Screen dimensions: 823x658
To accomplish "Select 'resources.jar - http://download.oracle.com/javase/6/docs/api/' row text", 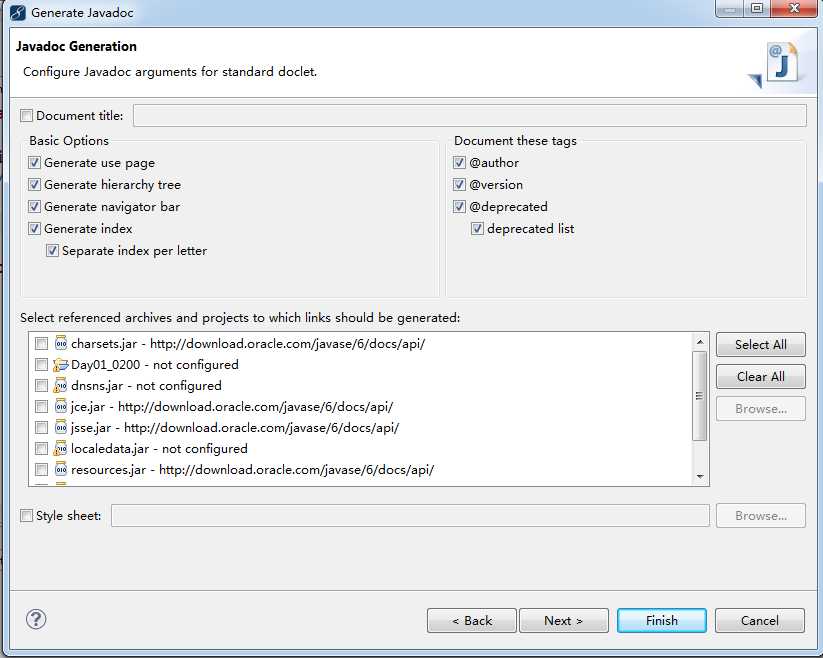I will pyautogui.click(x=252, y=470).
